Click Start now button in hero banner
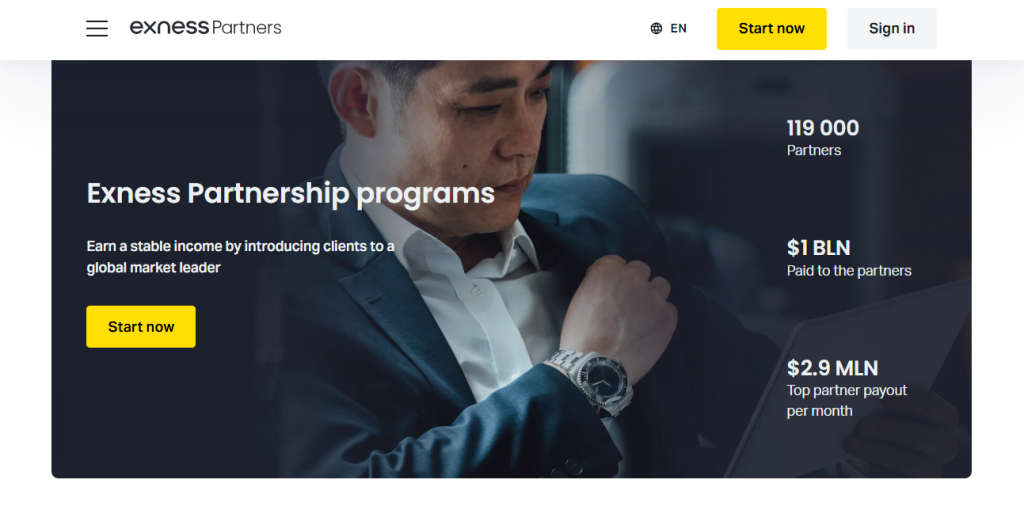Viewport: 1024px width, 510px height. (141, 327)
